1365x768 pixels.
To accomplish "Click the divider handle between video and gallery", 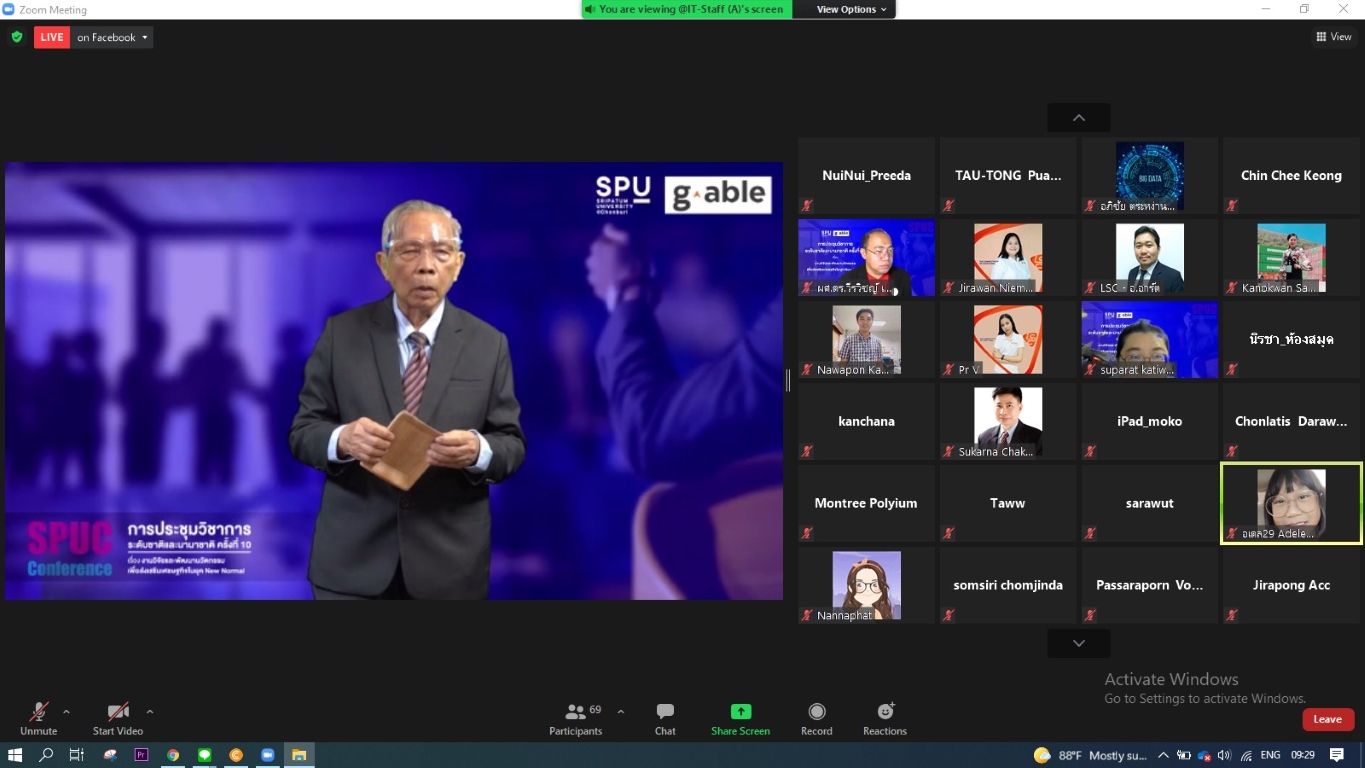I will click(788, 380).
